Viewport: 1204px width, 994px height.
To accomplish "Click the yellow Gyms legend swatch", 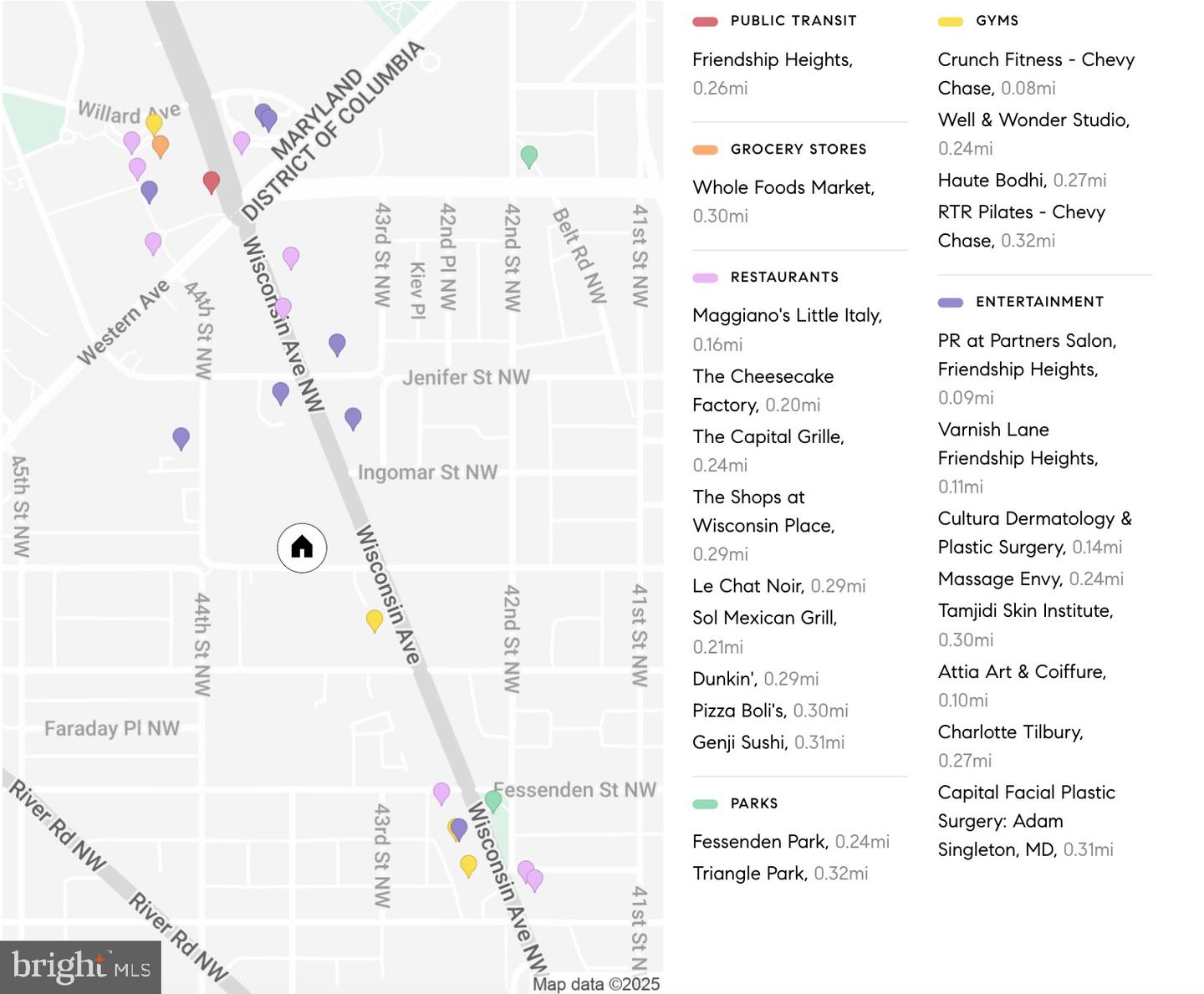I will (x=951, y=21).
